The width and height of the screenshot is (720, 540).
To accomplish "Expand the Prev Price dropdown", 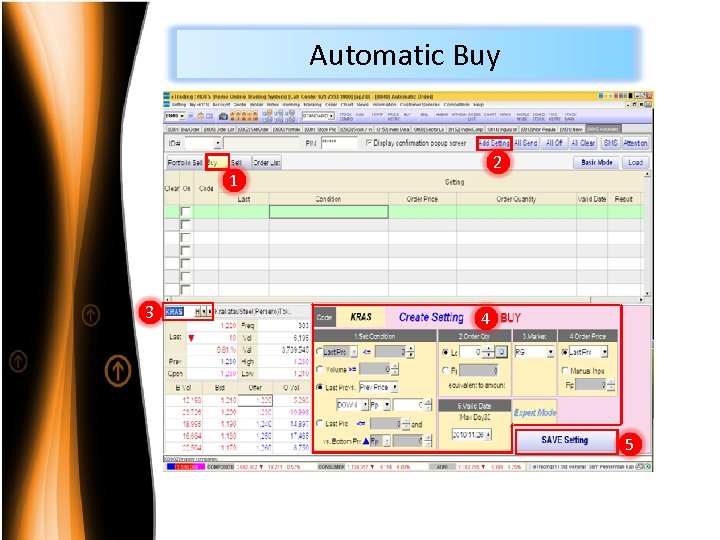I will (x=394, y=387).
